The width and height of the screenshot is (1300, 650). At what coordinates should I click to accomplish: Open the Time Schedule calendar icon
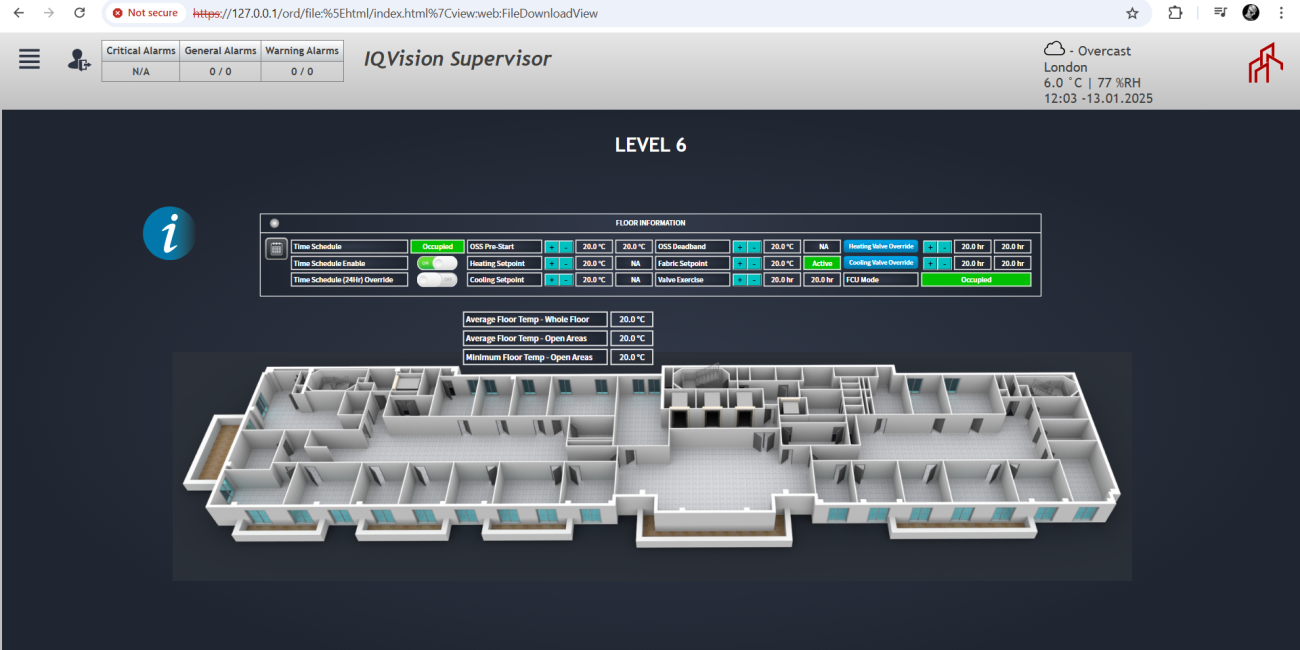[x=276, y=249]
